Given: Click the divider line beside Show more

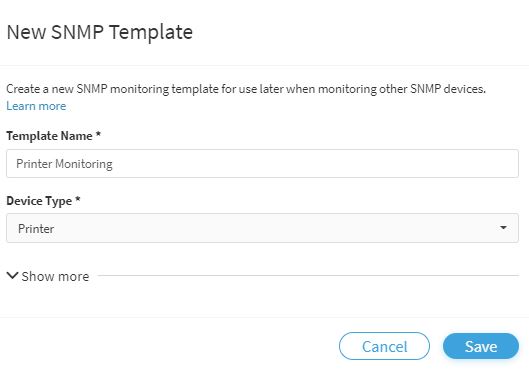Looking at the screenshot, I should [x=308, y=276].
